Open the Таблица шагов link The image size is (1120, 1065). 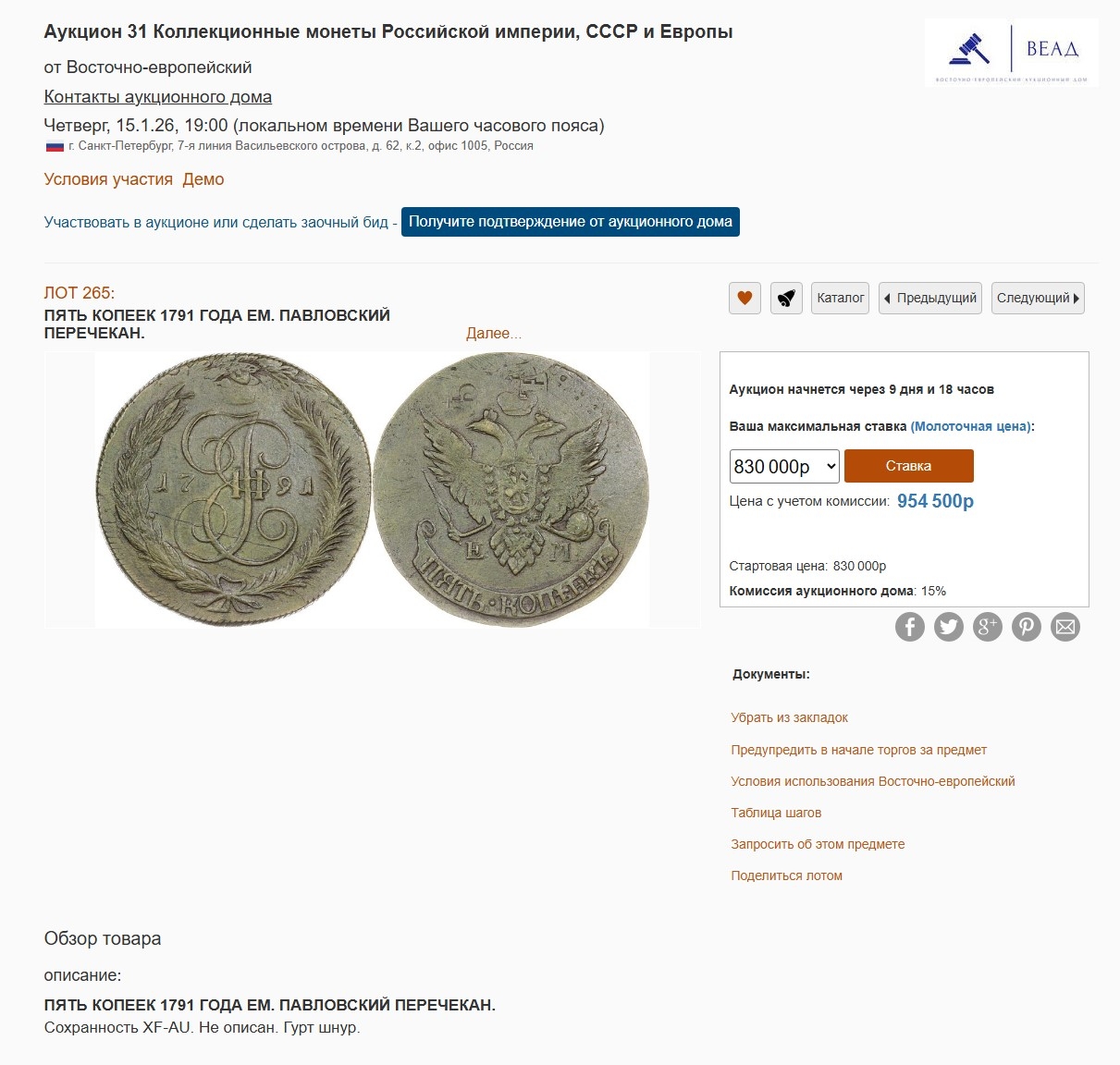(776, 813)
